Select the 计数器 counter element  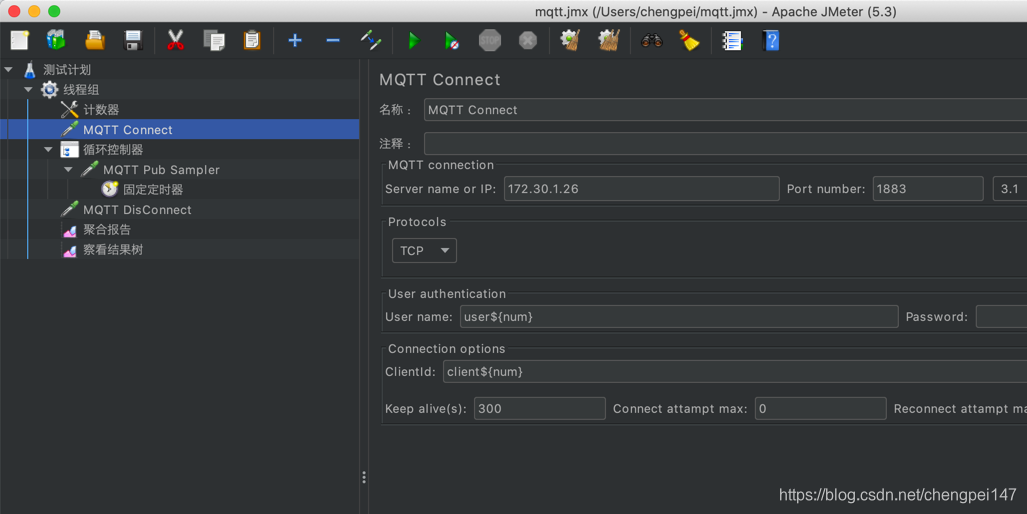coord(101,109)
